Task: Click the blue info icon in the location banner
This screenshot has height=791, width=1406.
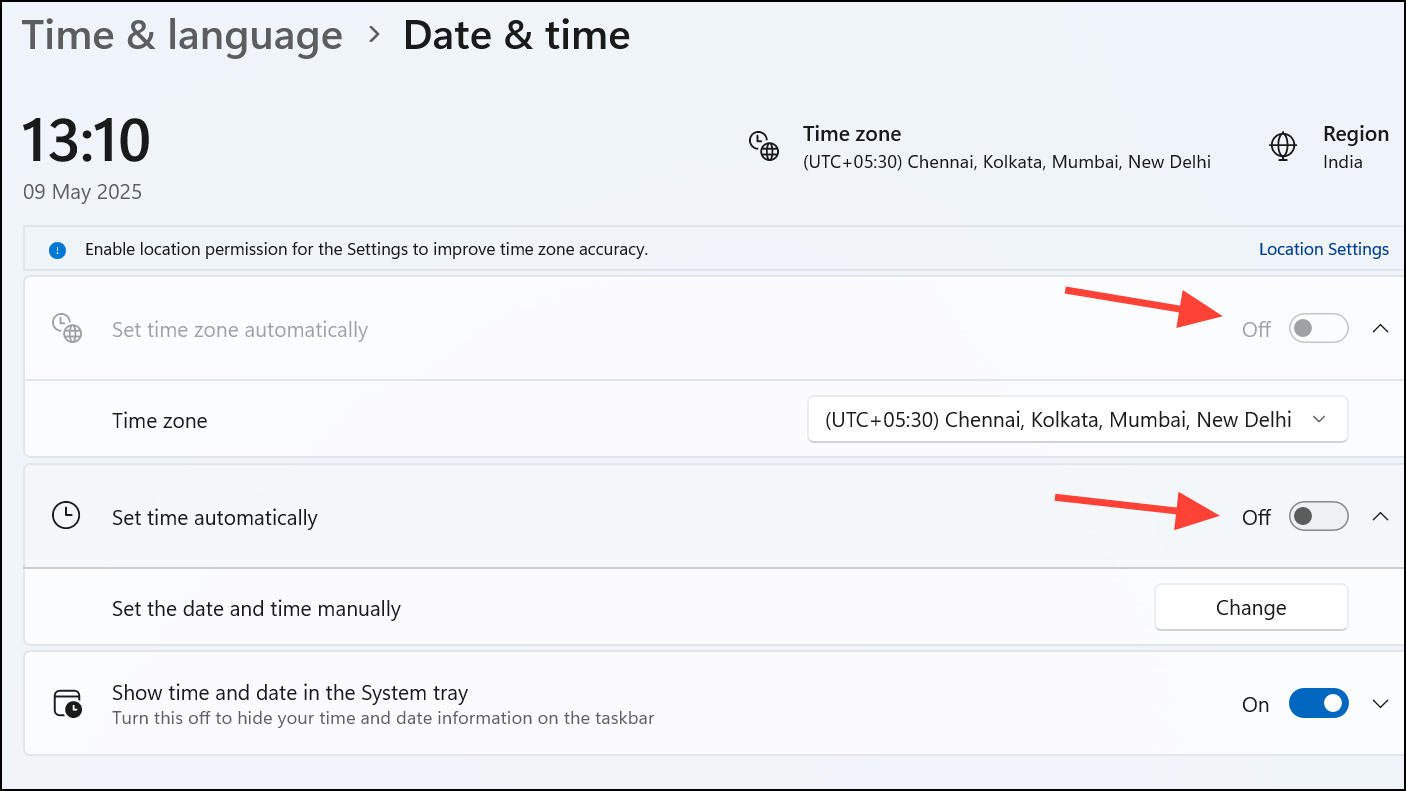Action: [57, 249]
